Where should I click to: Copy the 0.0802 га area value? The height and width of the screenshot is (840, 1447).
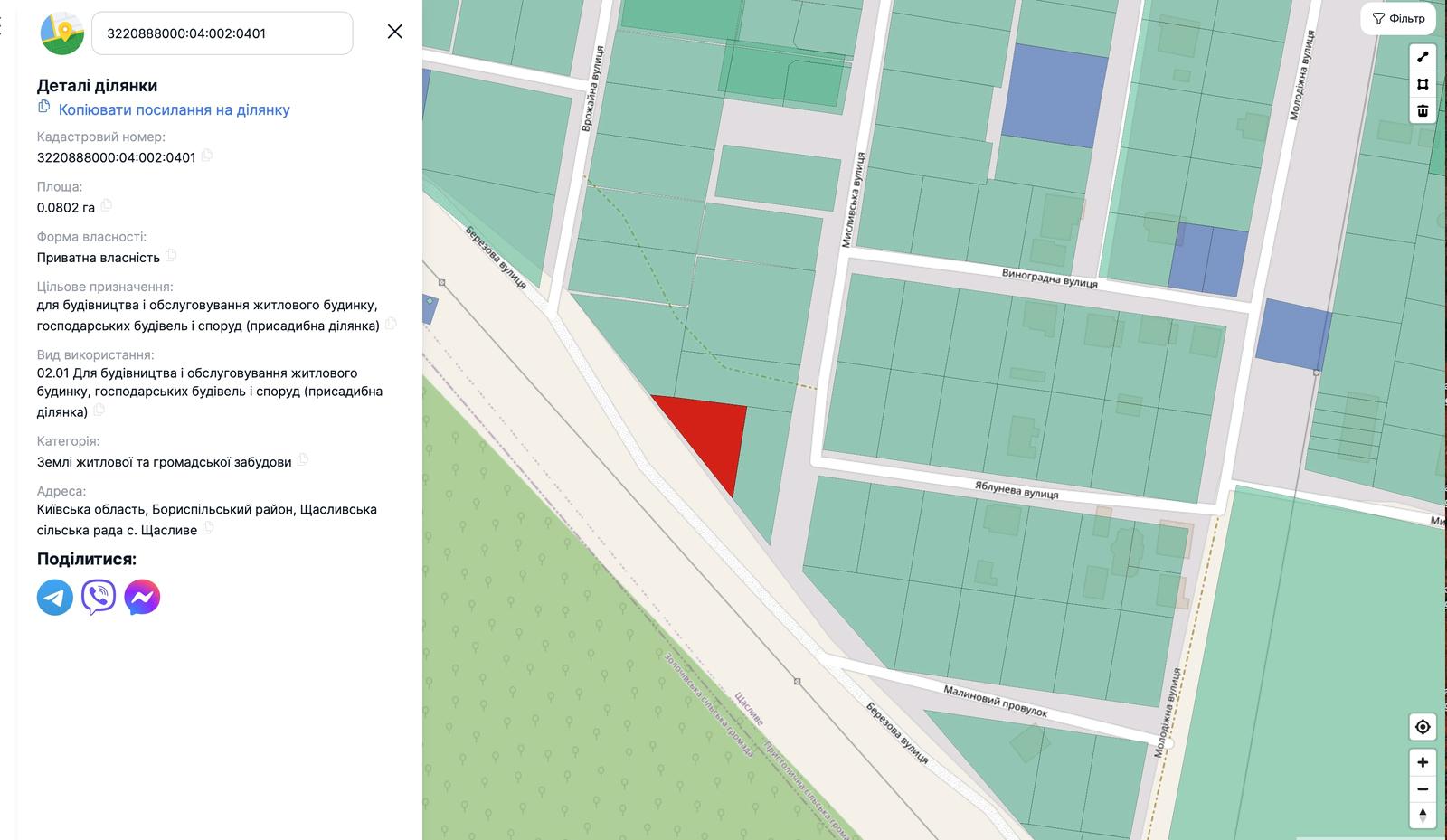click(107, 205)
